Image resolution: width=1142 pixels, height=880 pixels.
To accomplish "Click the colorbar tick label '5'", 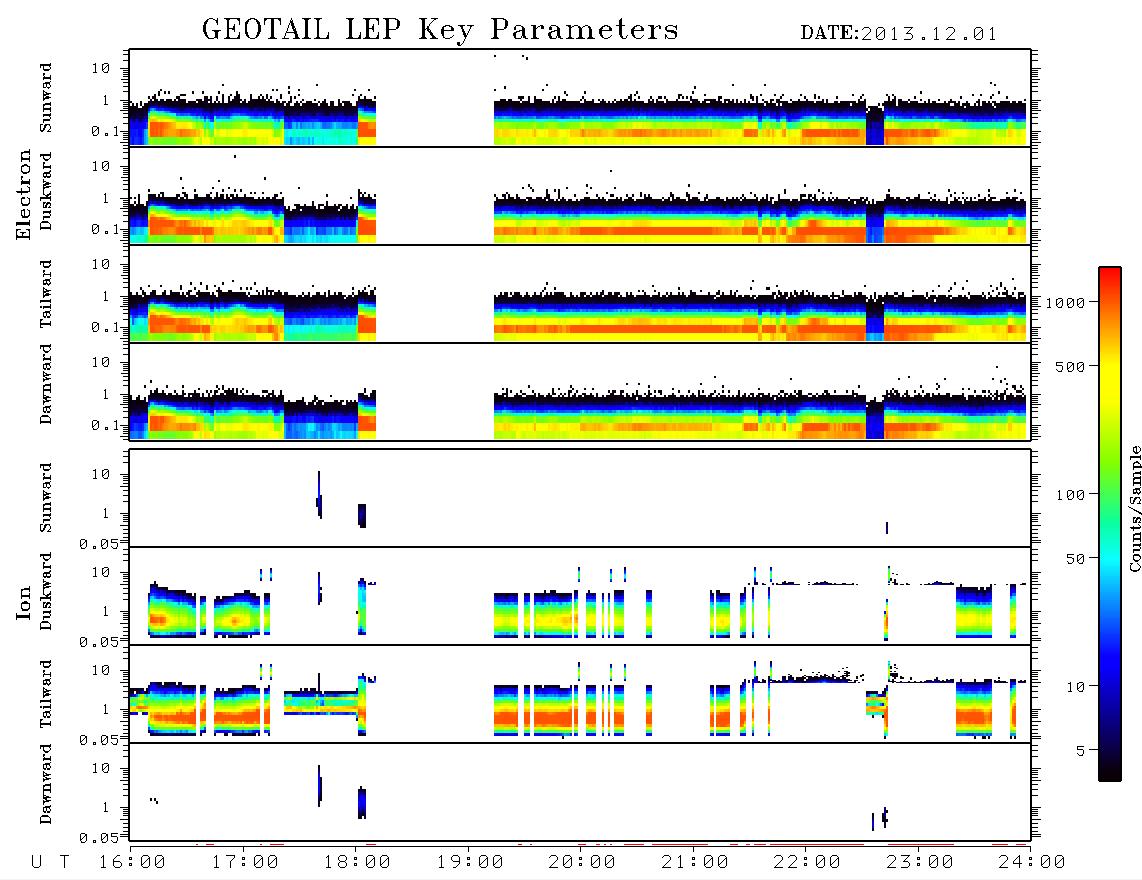I will click(1082, 751).
